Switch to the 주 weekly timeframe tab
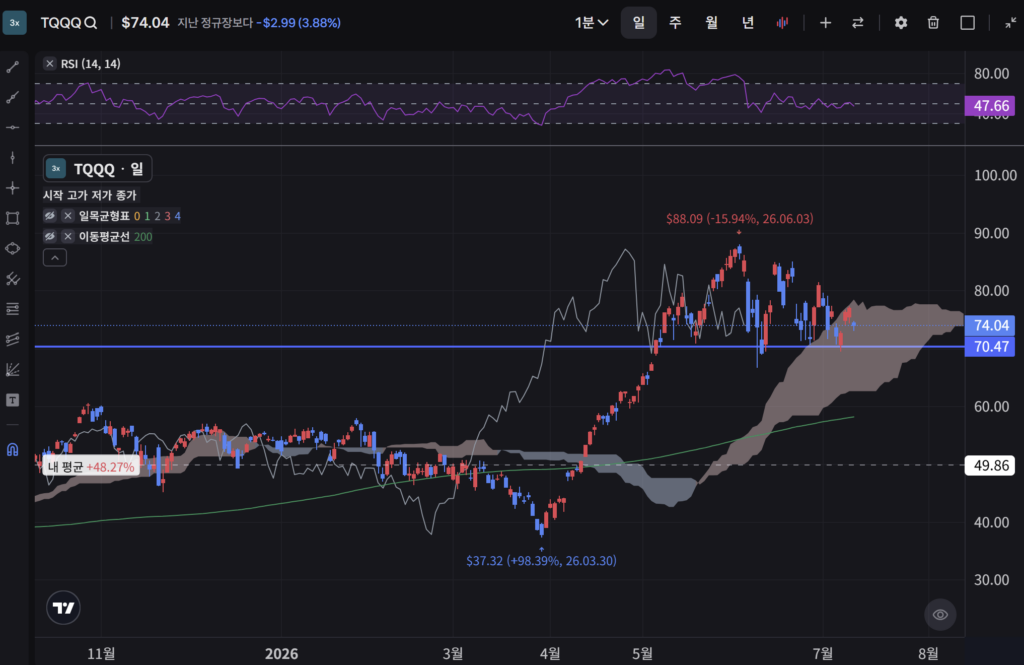1024x665 pixels. [x=675, y=23]
